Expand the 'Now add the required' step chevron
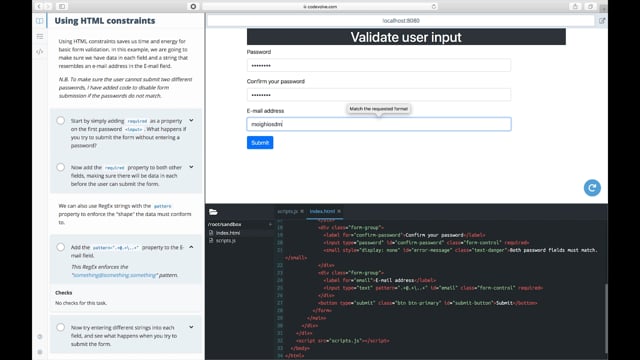 pyautogui.click(x=191, y=167)
